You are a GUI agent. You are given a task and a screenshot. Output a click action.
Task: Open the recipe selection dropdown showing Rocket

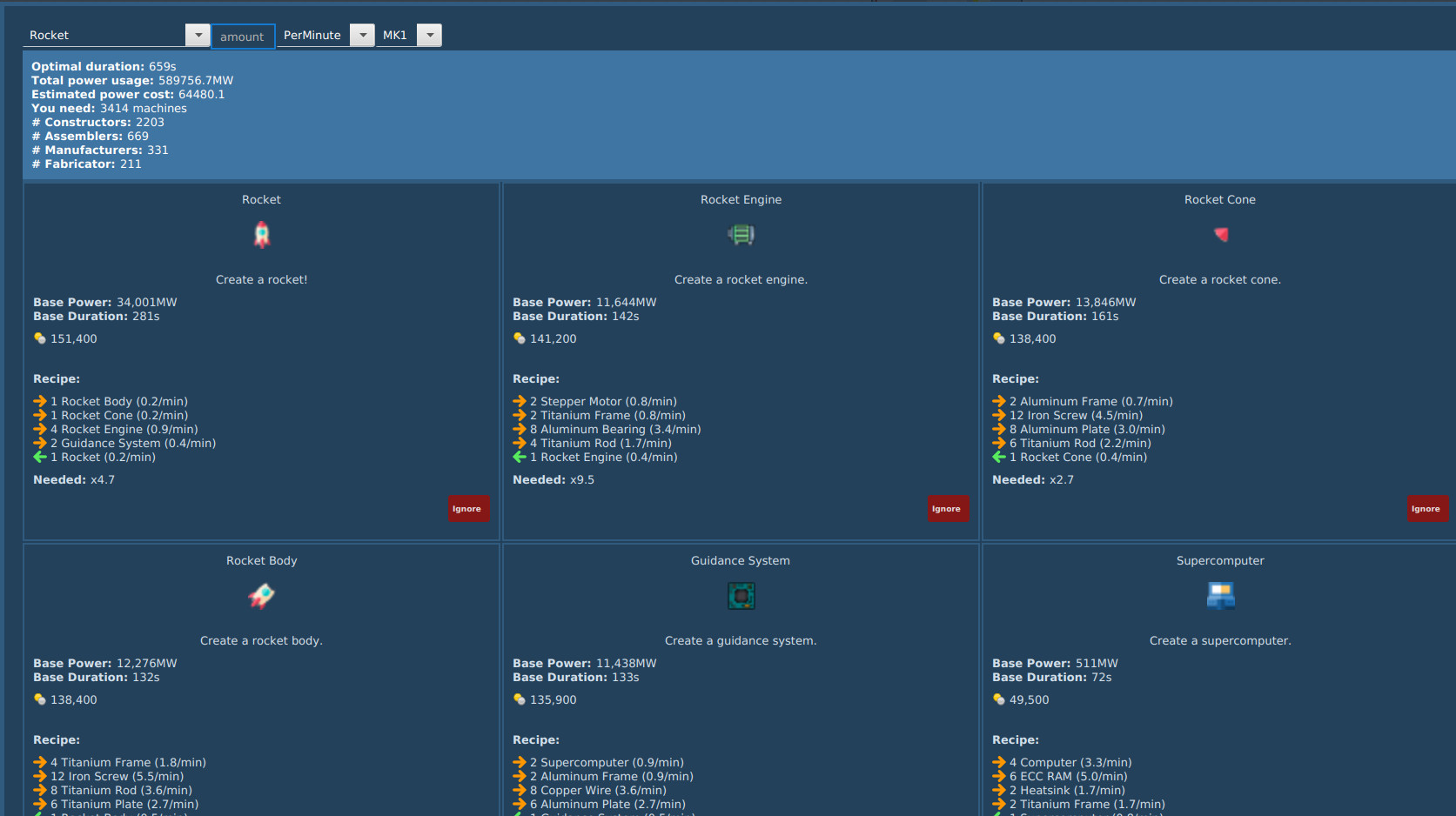coord(197,35)
